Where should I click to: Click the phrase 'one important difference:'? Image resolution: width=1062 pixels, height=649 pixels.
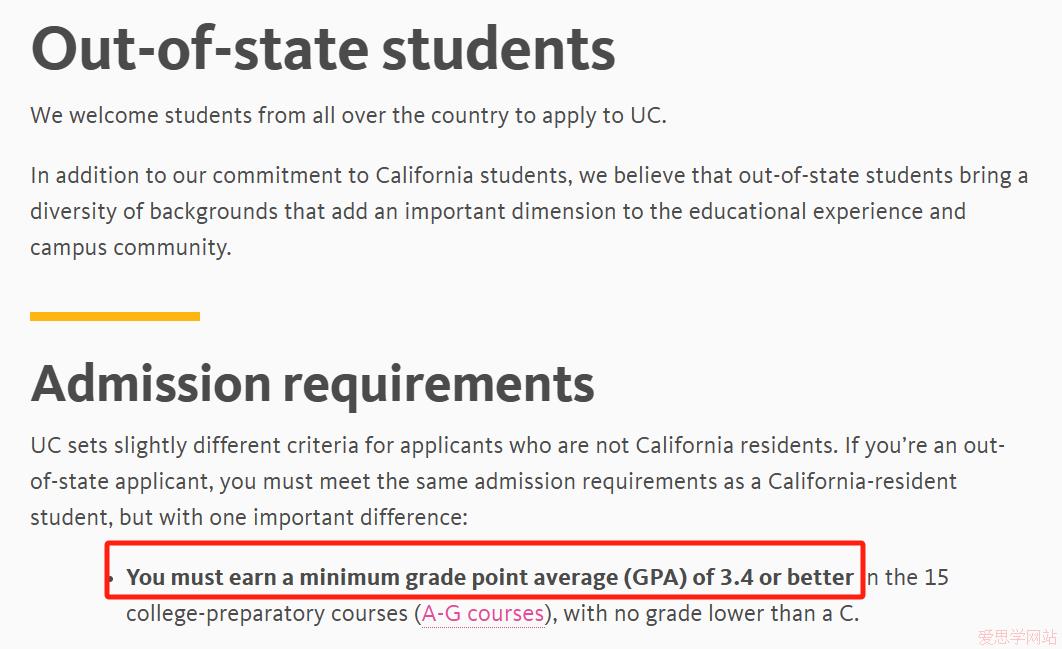tap(339, 518)
